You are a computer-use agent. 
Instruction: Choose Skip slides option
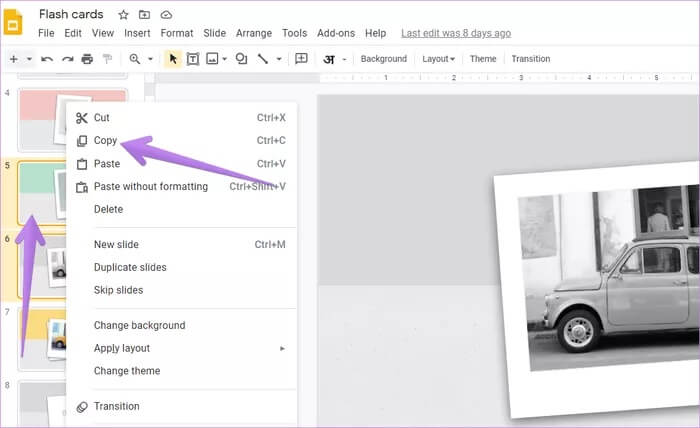[181, 290]
